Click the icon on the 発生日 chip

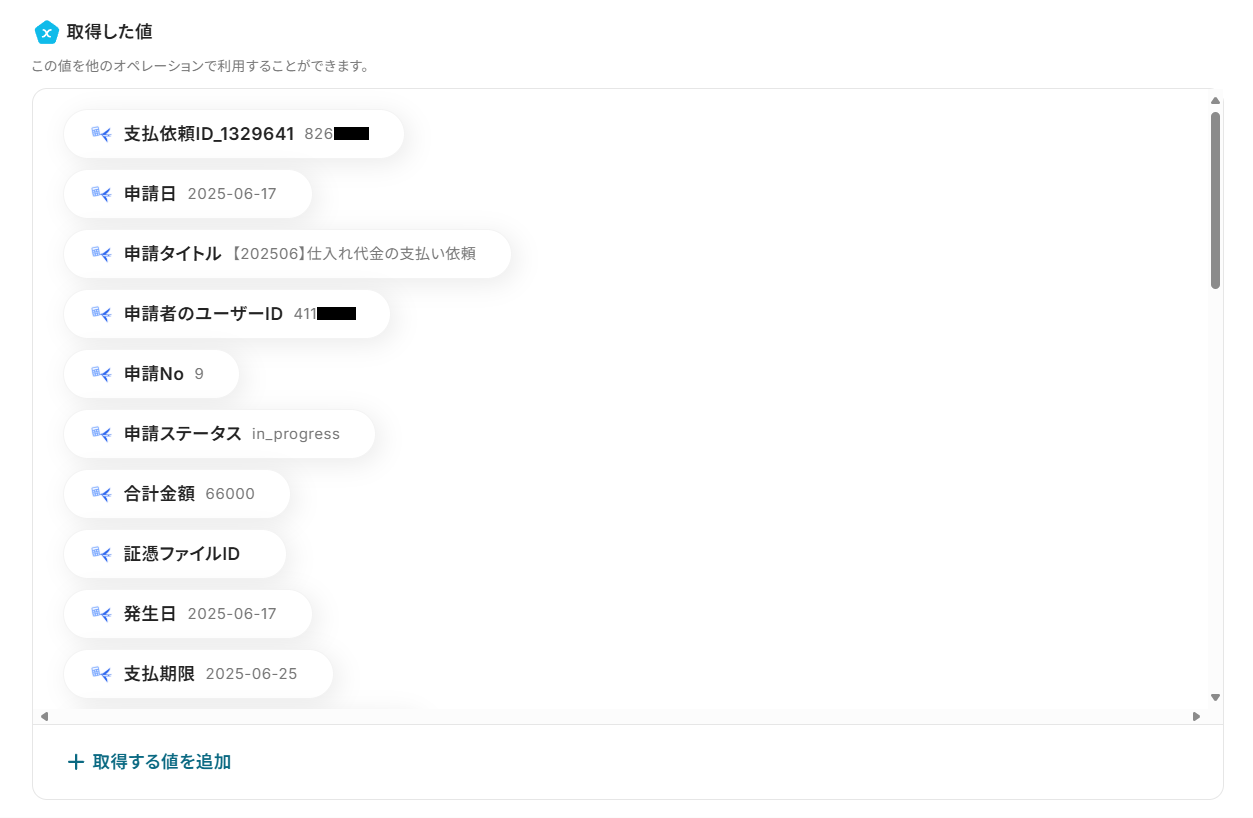(x=101, y=614)
